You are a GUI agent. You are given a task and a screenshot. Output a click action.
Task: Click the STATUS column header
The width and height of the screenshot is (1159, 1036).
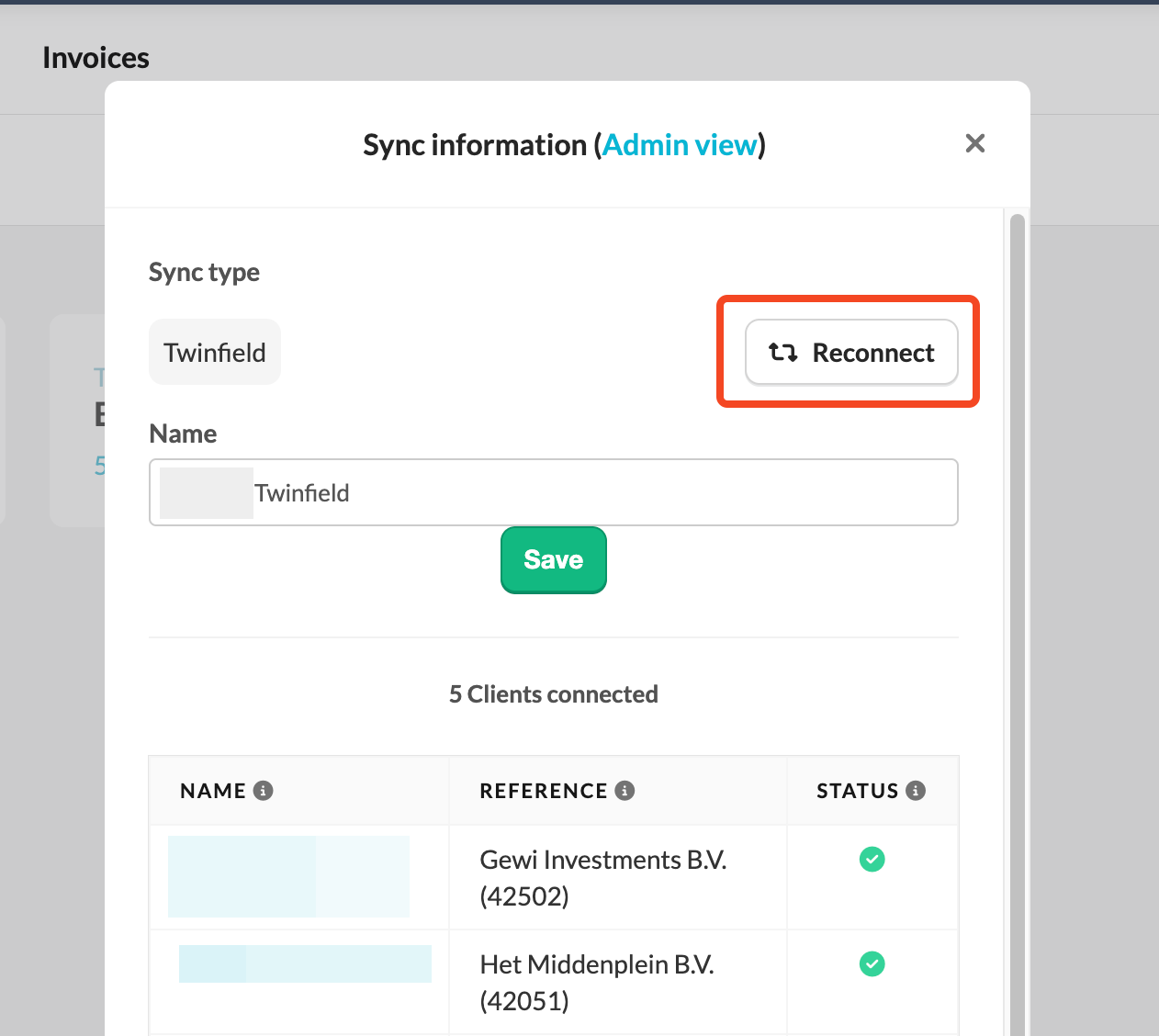(x=858, y=791)
